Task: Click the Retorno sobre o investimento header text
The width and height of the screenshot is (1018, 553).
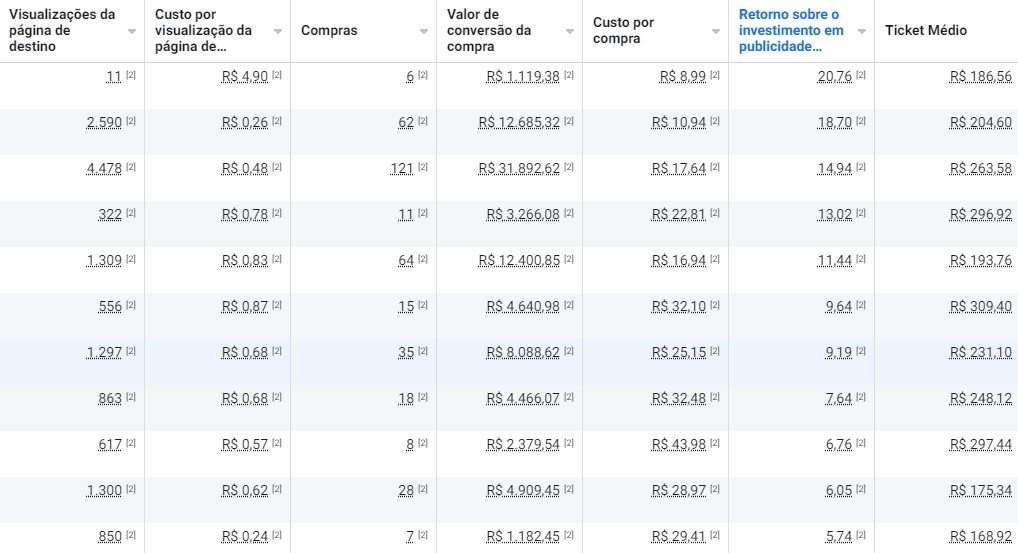Action: 790,30
